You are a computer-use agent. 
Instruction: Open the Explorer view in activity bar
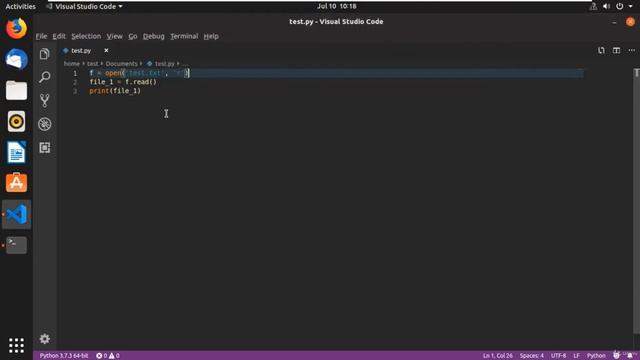[x=44, y=54]
